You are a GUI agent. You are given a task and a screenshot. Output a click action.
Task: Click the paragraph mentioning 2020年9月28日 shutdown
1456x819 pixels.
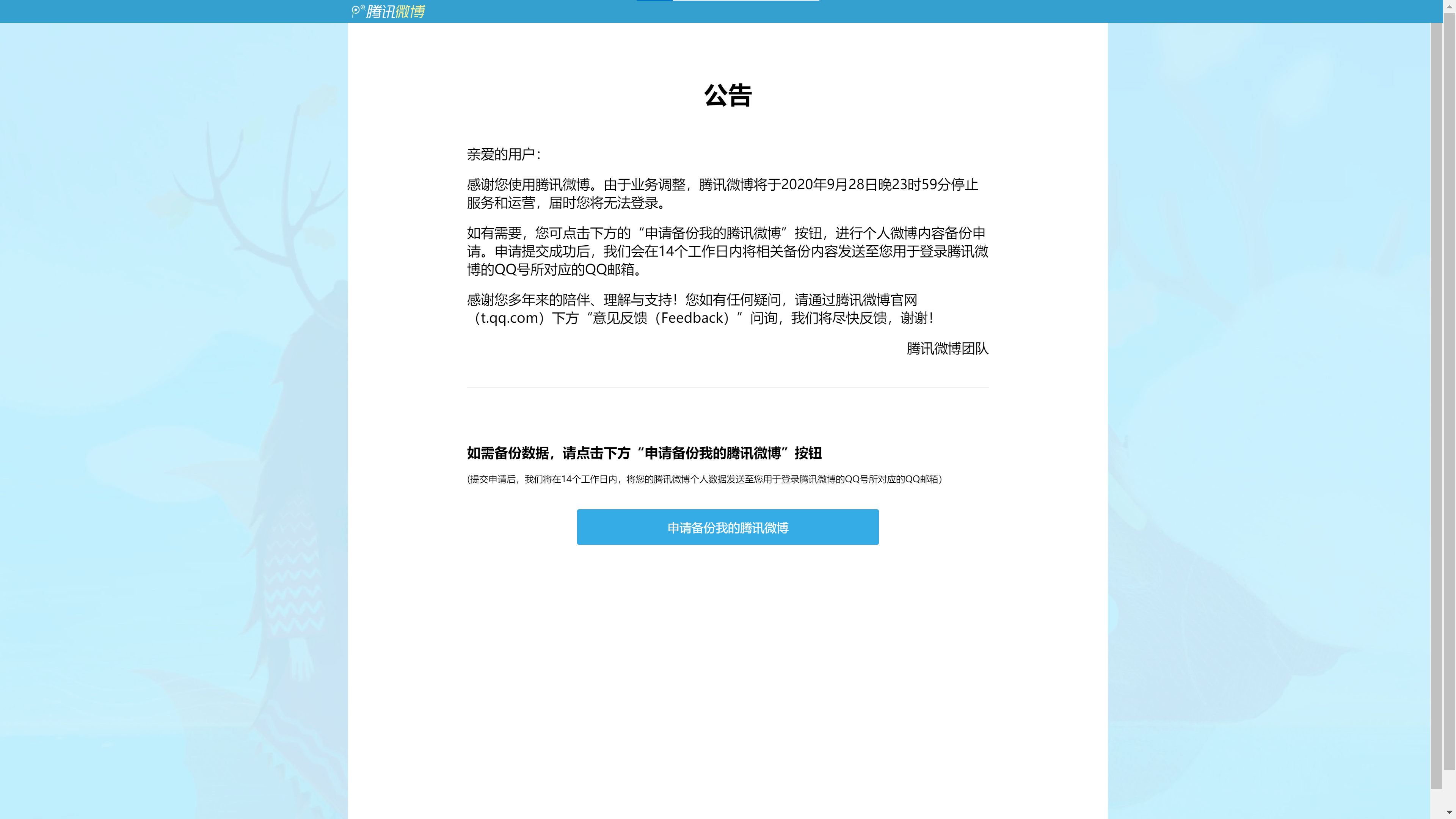click(x=722, y=193)
